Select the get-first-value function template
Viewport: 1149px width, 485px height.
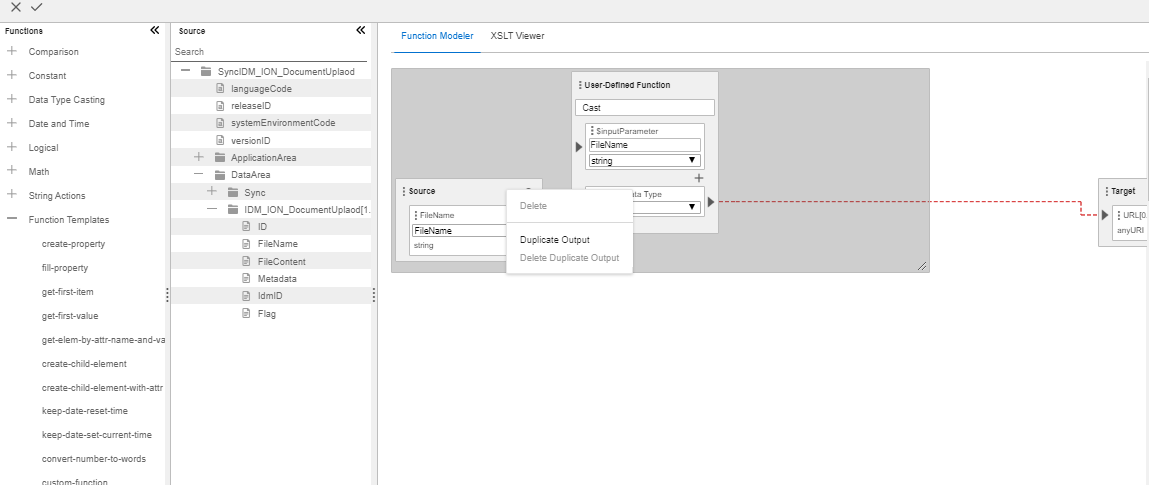pos(70,316)
